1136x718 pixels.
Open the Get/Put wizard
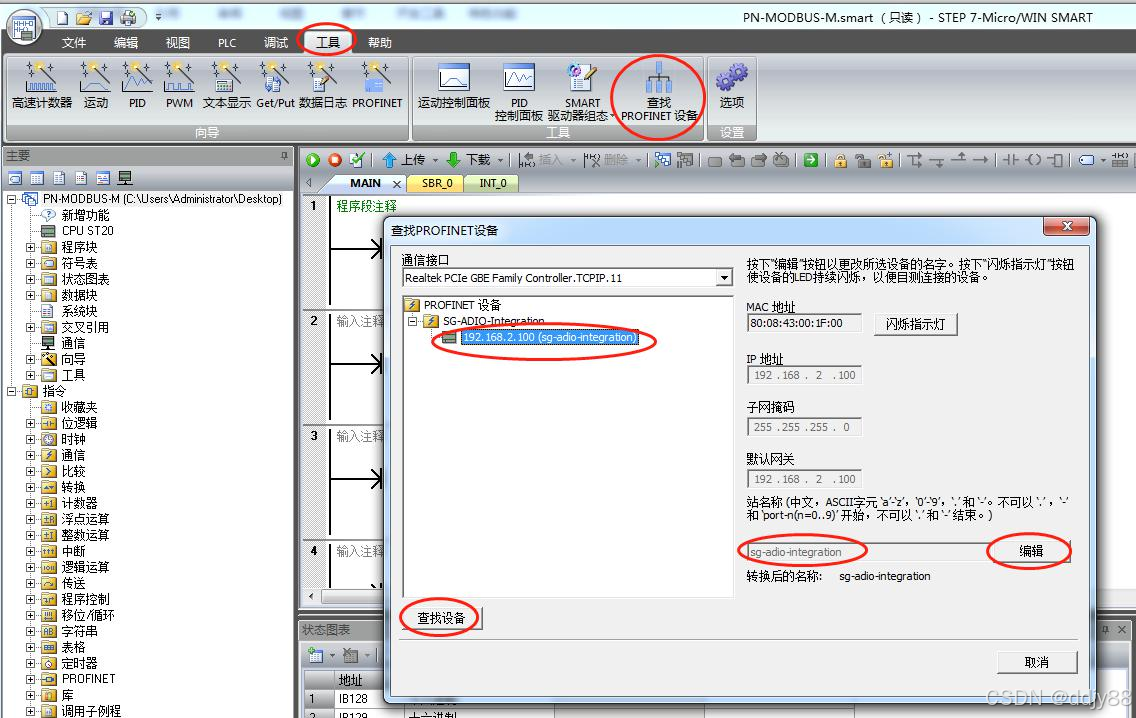coord(275,85)
